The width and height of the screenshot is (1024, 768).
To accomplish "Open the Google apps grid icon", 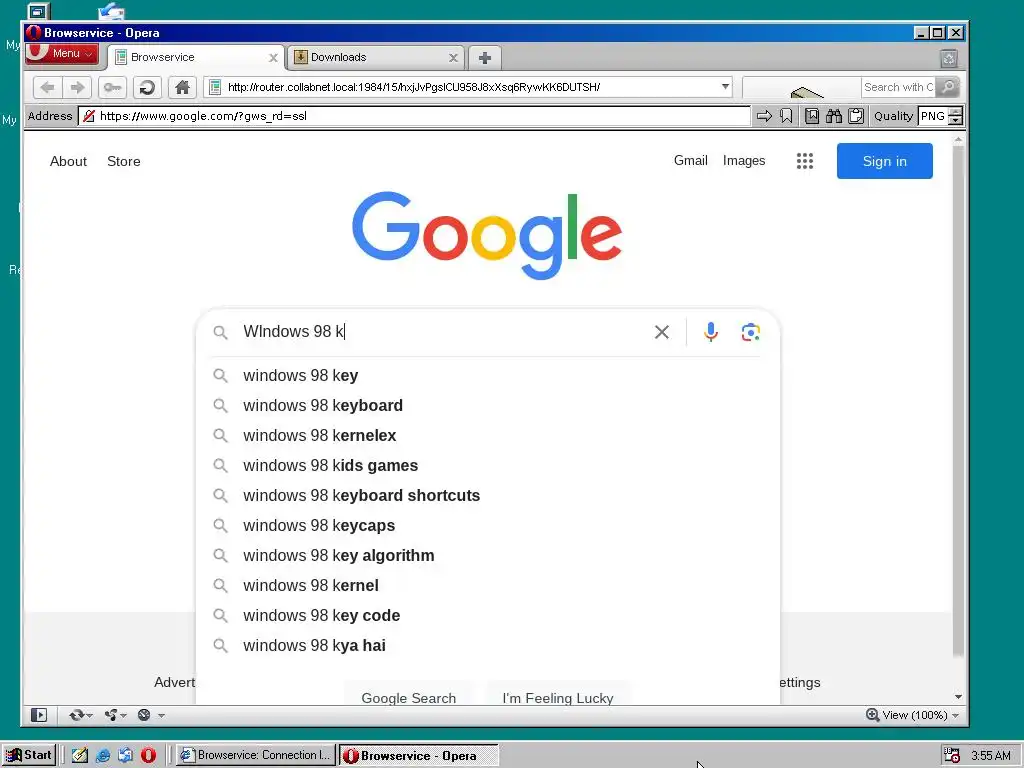I will click(x=805, y=161).
